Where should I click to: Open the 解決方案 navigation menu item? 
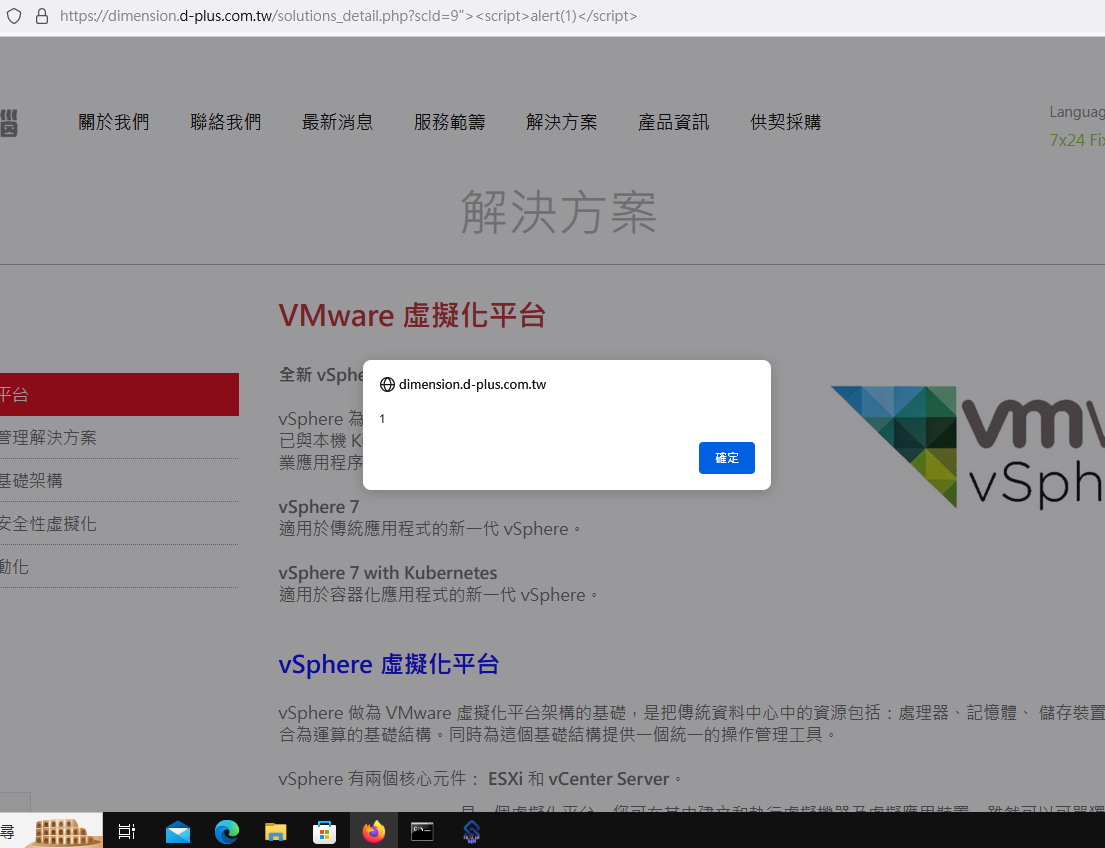point(562,122)
